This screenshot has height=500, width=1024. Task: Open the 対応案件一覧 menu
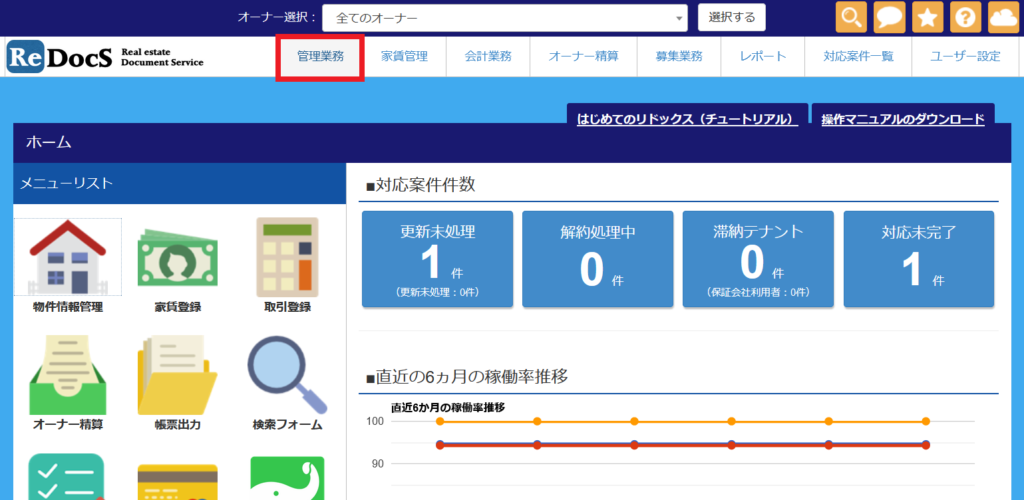(858, 57)
